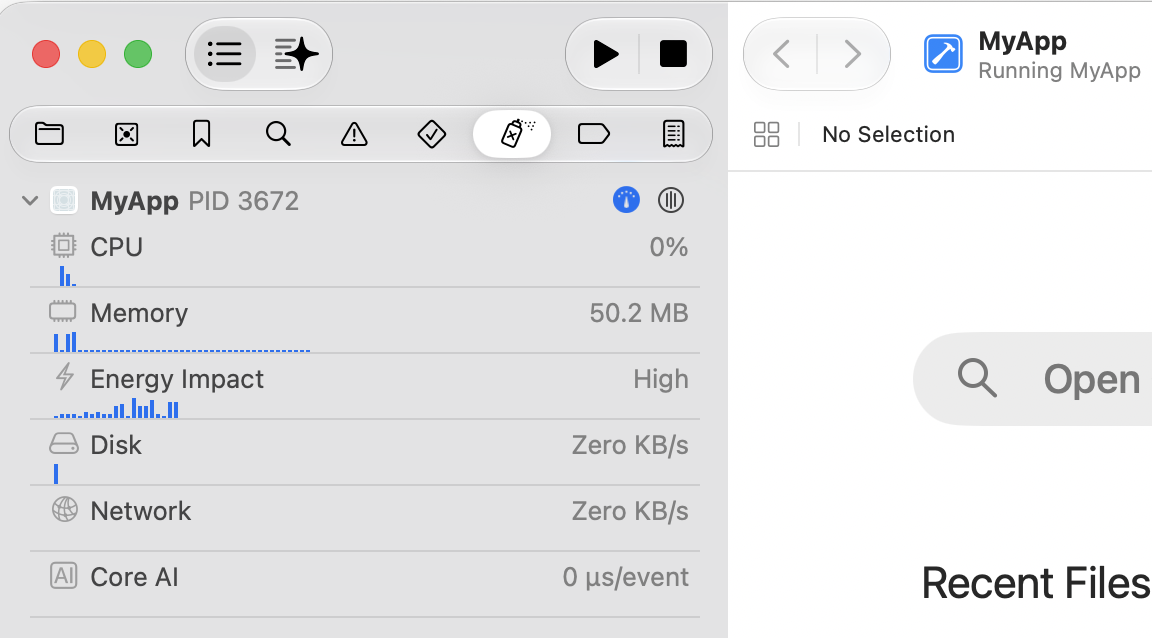
Task: Go back in editor history
Action: pyautogui.click(x=782, y=54)
